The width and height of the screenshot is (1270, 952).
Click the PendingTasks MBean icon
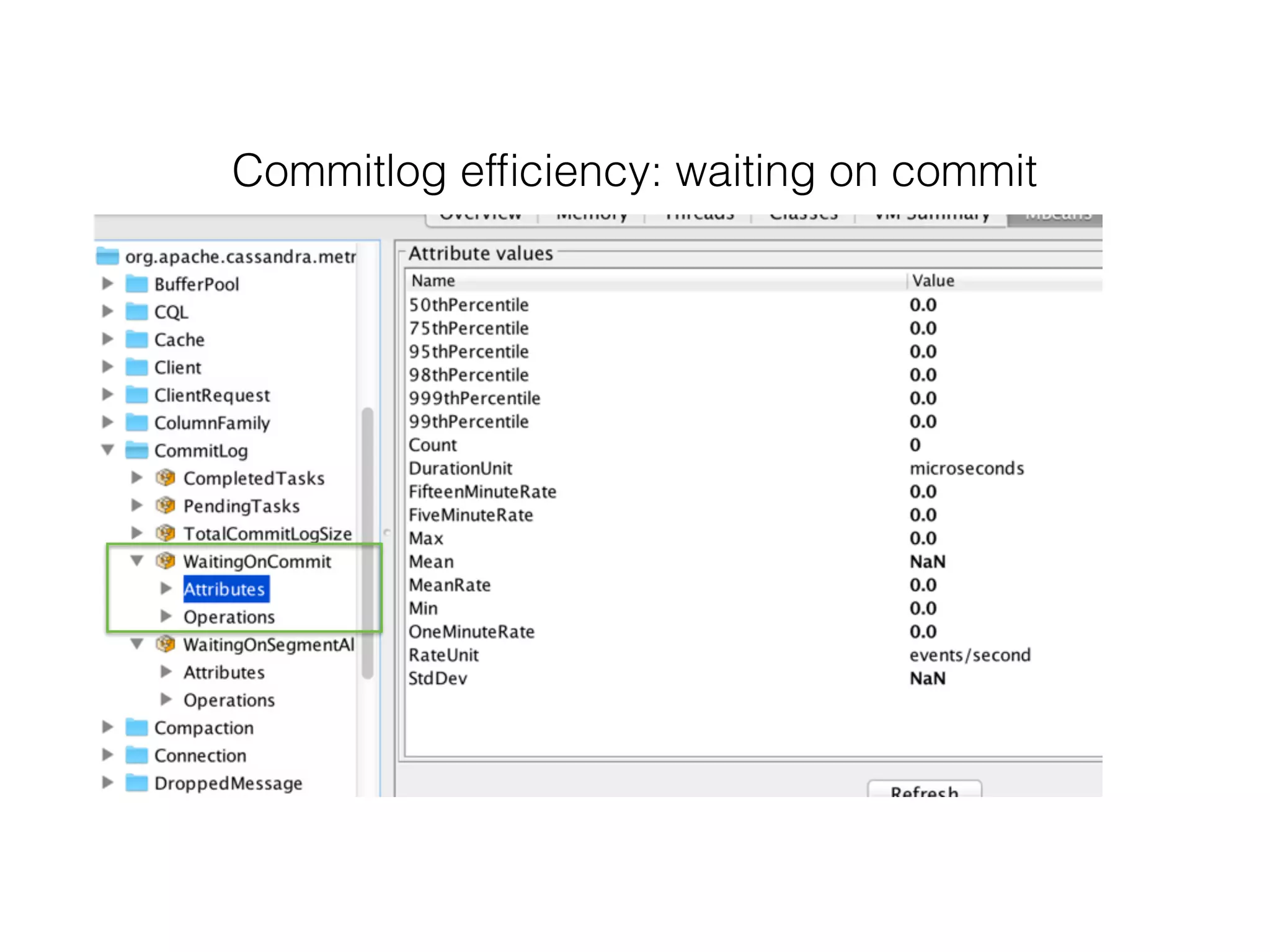[166, 506]
